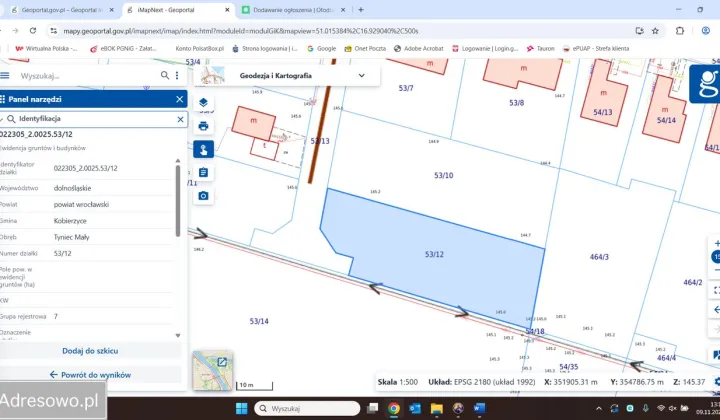
Task: Open the map layers tool
Action: click(203, 102)
